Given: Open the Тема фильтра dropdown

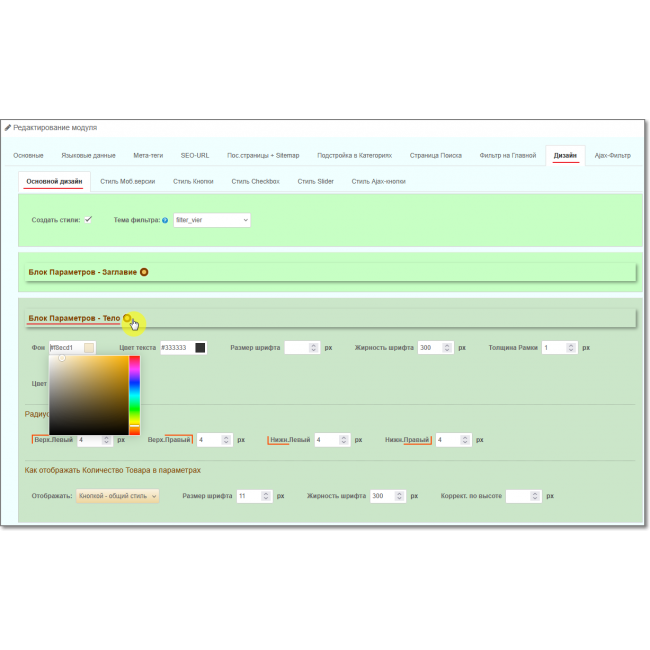Looking at the screenshot, I should pos(211,220).
